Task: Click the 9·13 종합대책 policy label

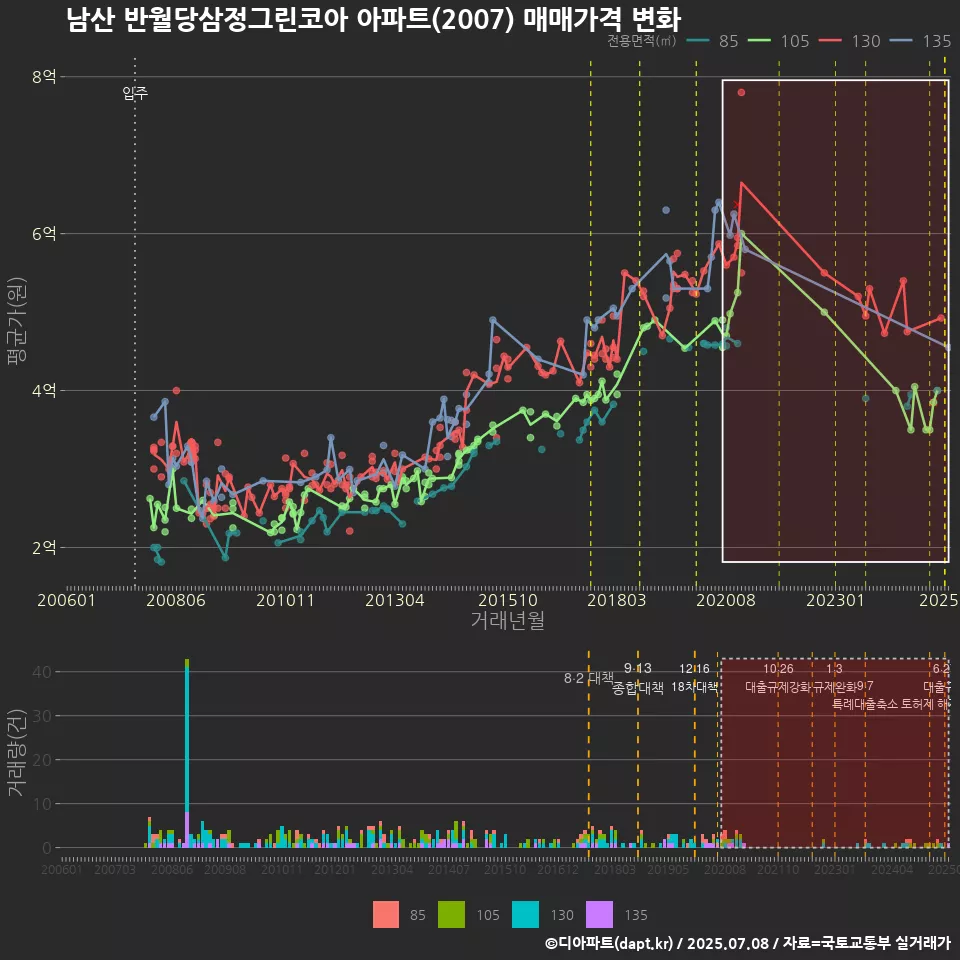Action: pyautogui.click(x=637, y=678)
